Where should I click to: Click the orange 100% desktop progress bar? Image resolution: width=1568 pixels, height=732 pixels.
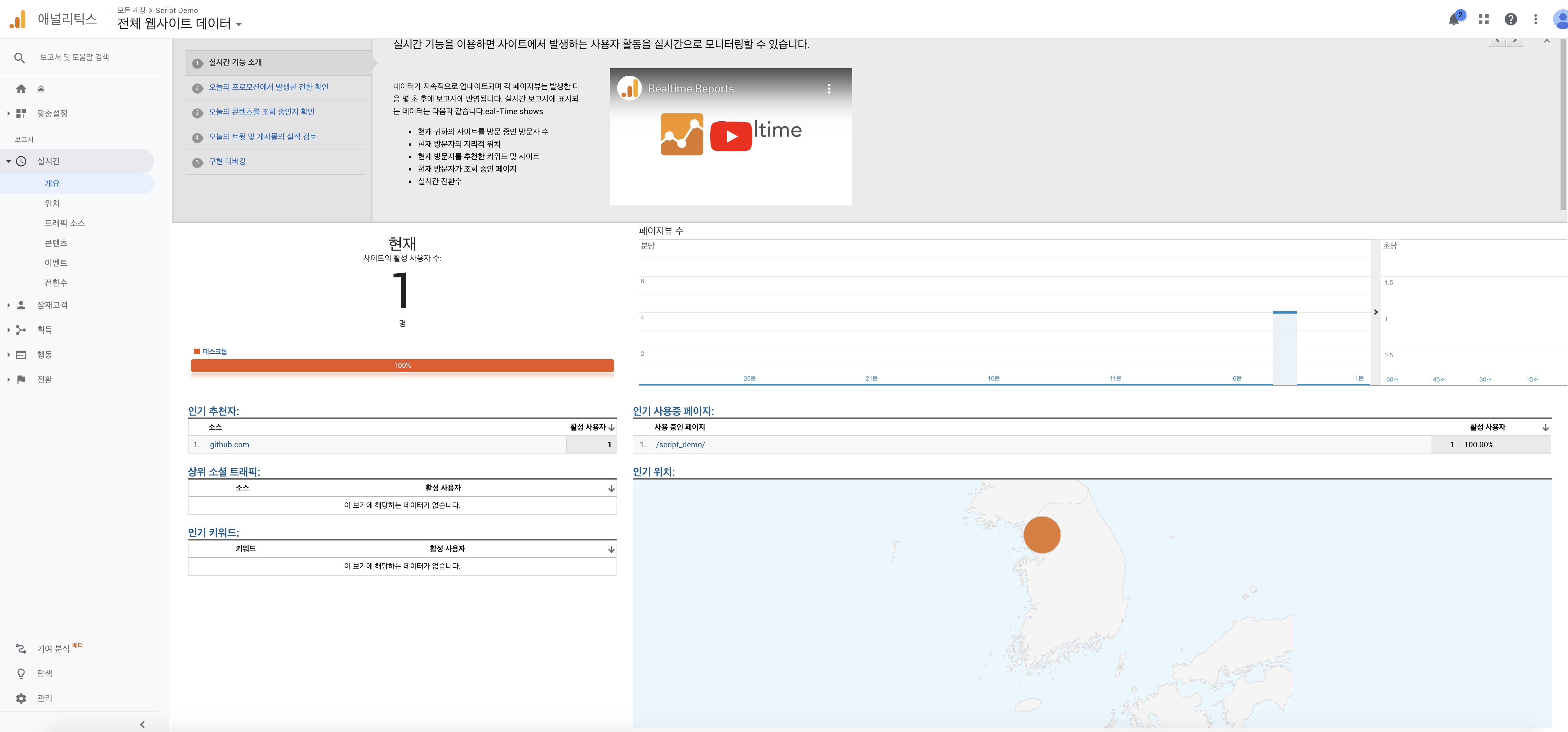(x=402, y=365)
